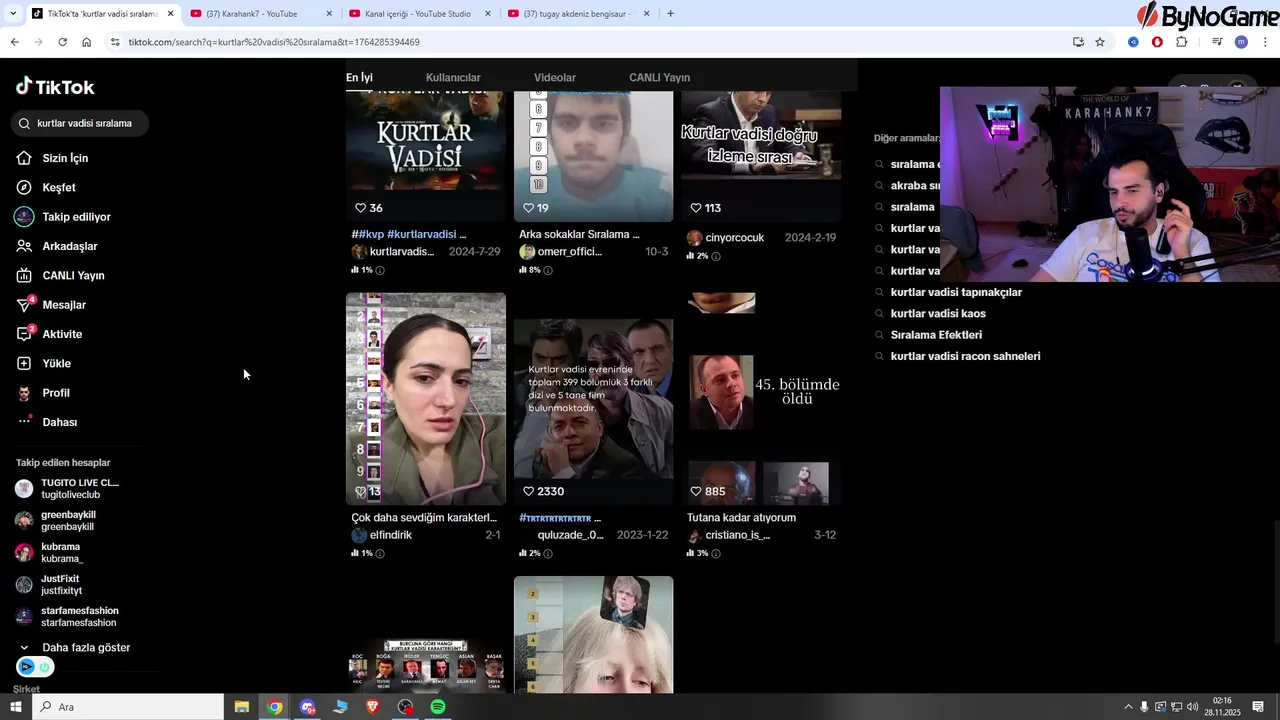1280x720 pixels.
Task: Open Spotify from the taskbar
Action: pos(438,707)
